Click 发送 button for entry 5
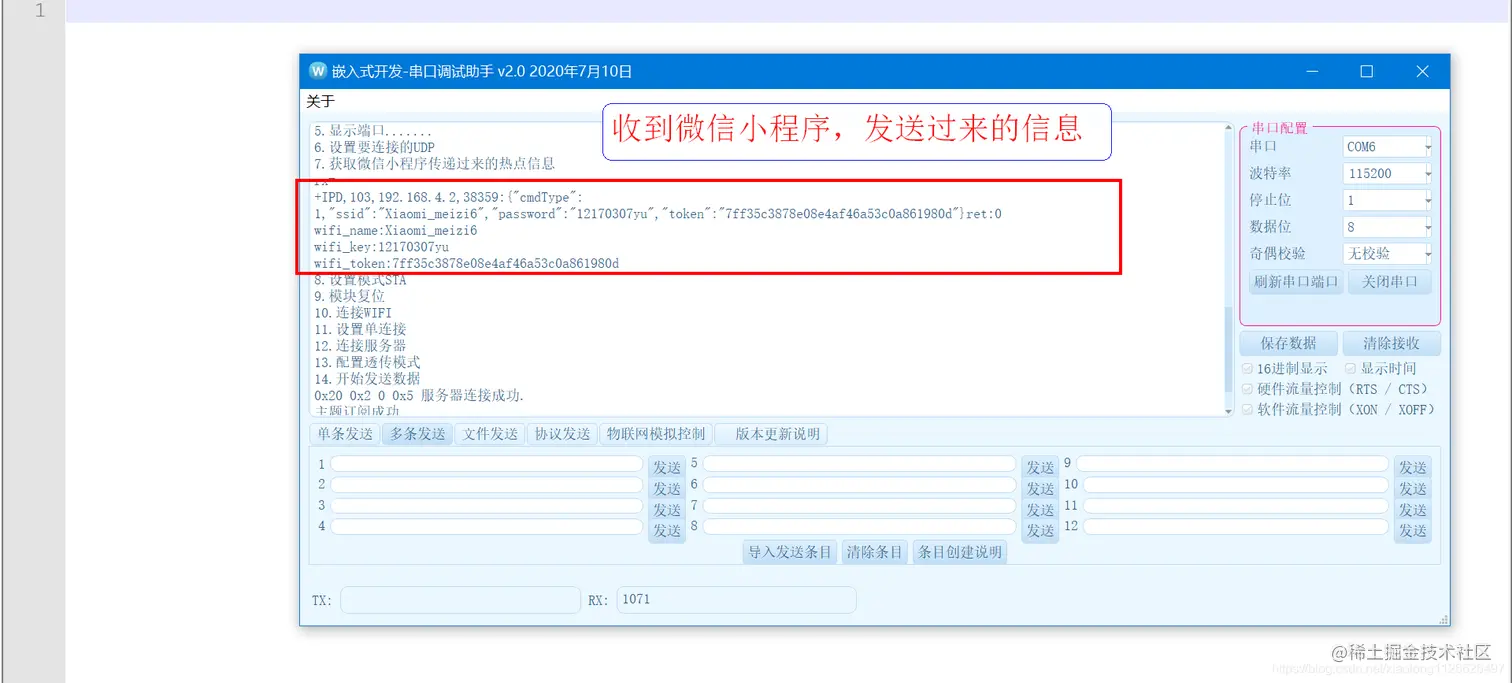 pyautogui.click(x=1040, y=467)
